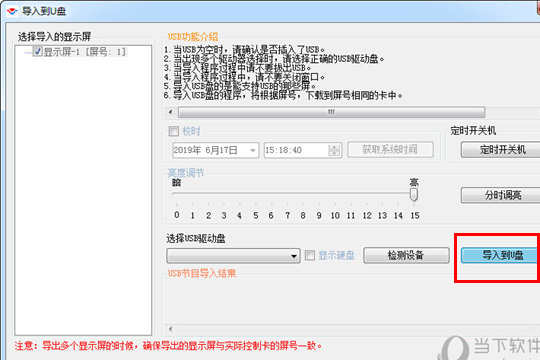Image resolution: width=540 pixels, height=360 pixels.
Task: Click the brightness slider track at tick 7
Action: pos(287,194)
